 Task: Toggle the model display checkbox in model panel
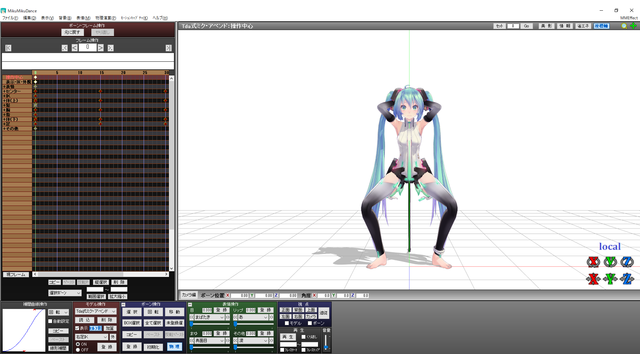[x=77, y=328]
